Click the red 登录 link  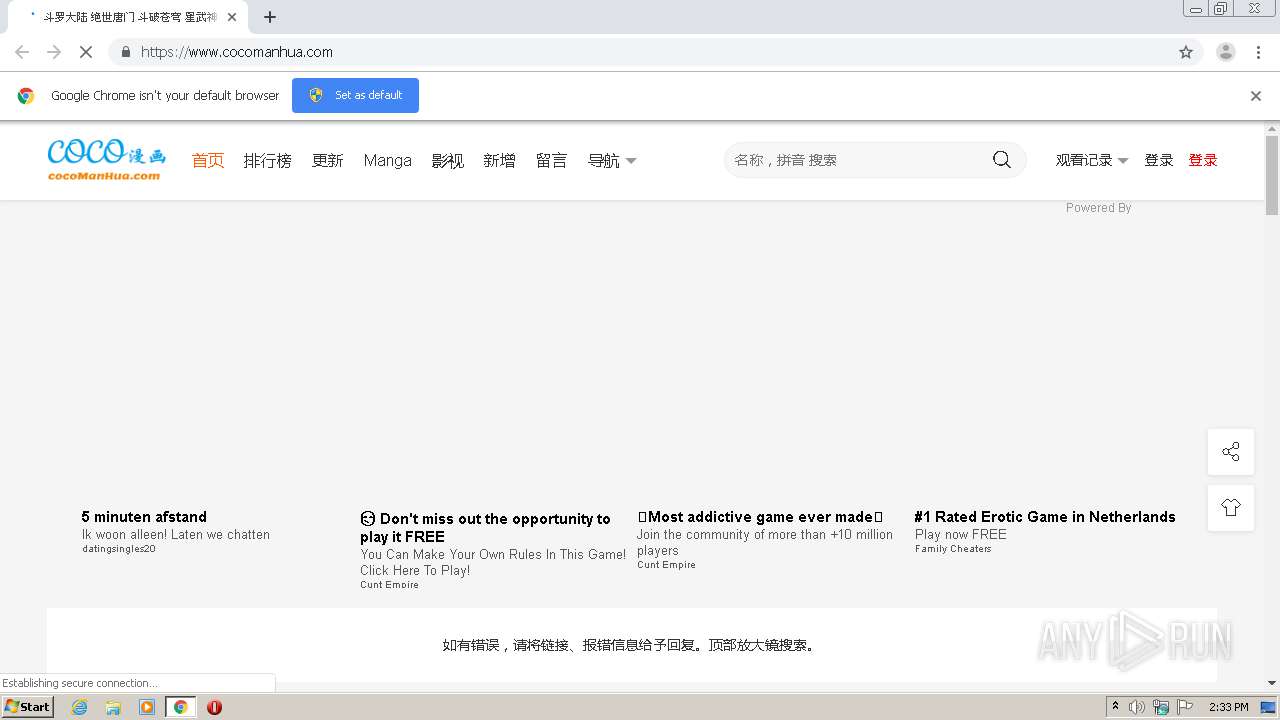[x=1203, y=160]
